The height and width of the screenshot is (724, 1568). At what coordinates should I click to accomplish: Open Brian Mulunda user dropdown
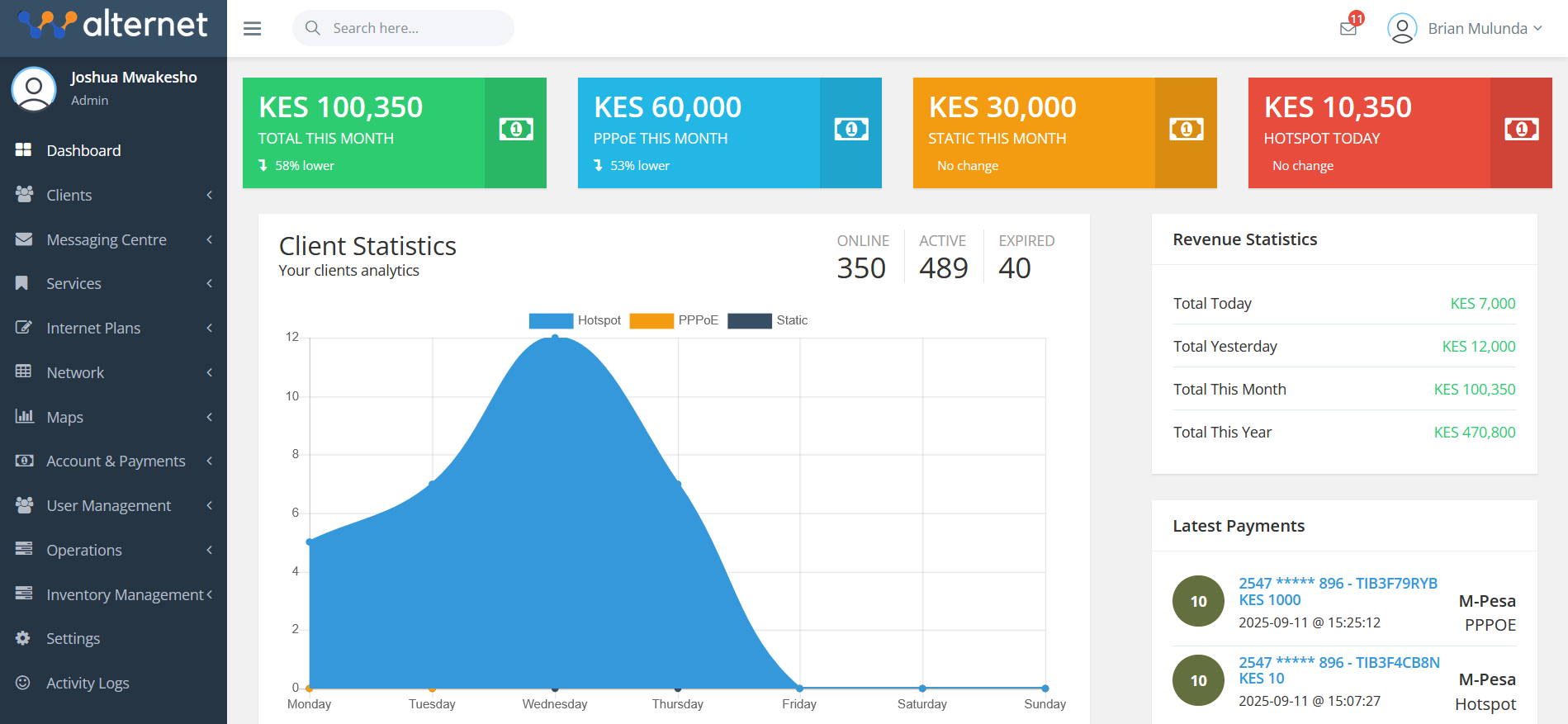coord(1465,29)
